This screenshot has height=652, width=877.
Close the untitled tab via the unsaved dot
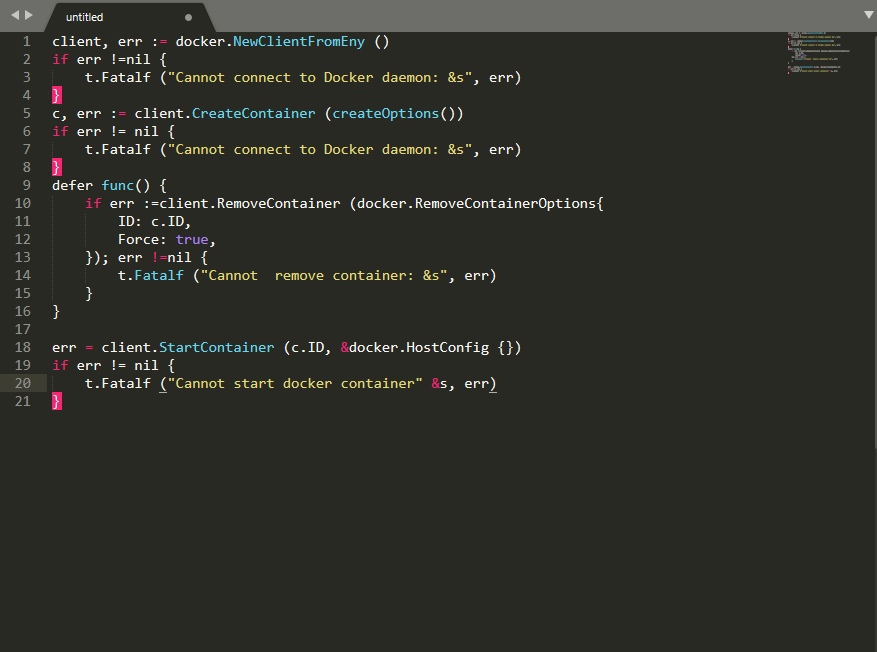(188, 17)
